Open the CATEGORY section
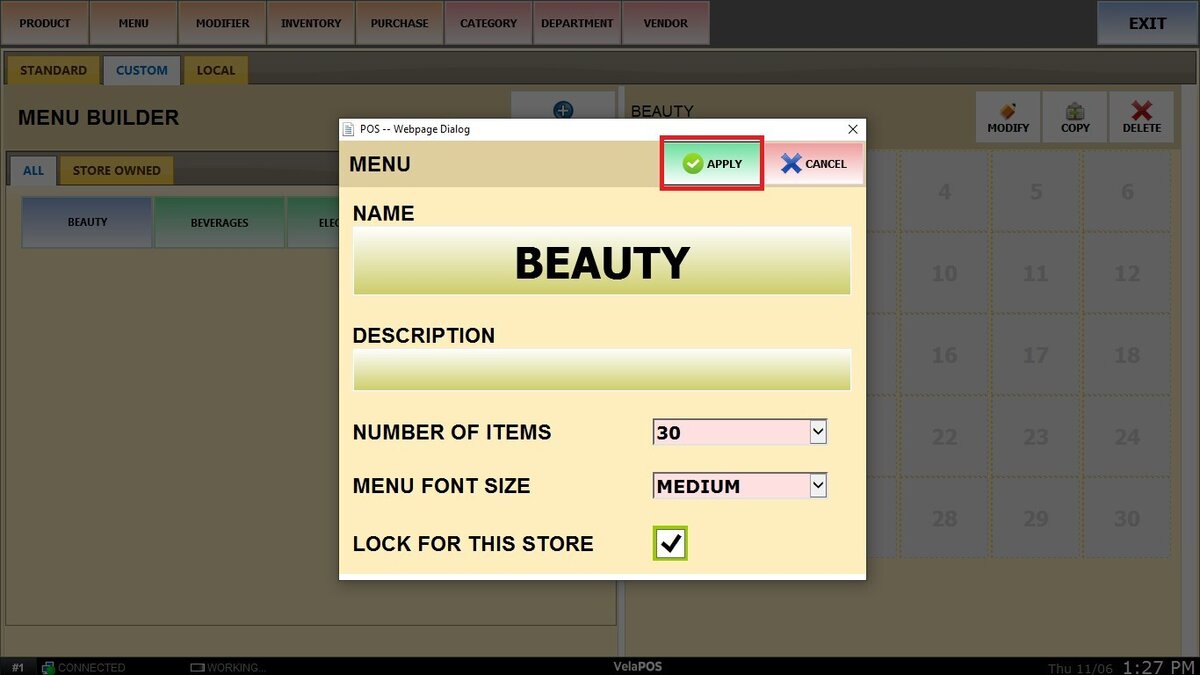The image size is (1200, 675). click(x=488, y=23)
